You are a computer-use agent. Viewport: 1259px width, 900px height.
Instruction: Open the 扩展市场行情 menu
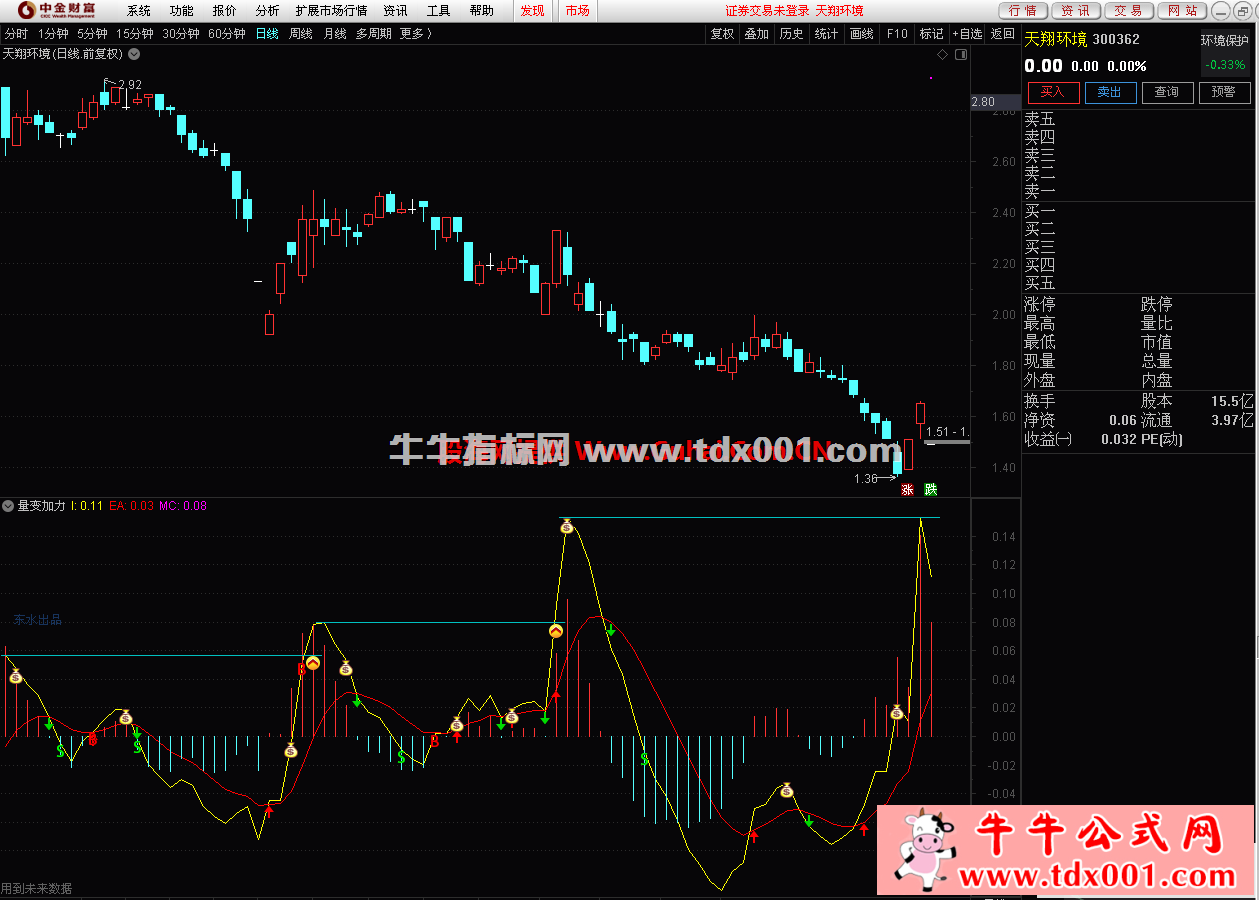331,11
